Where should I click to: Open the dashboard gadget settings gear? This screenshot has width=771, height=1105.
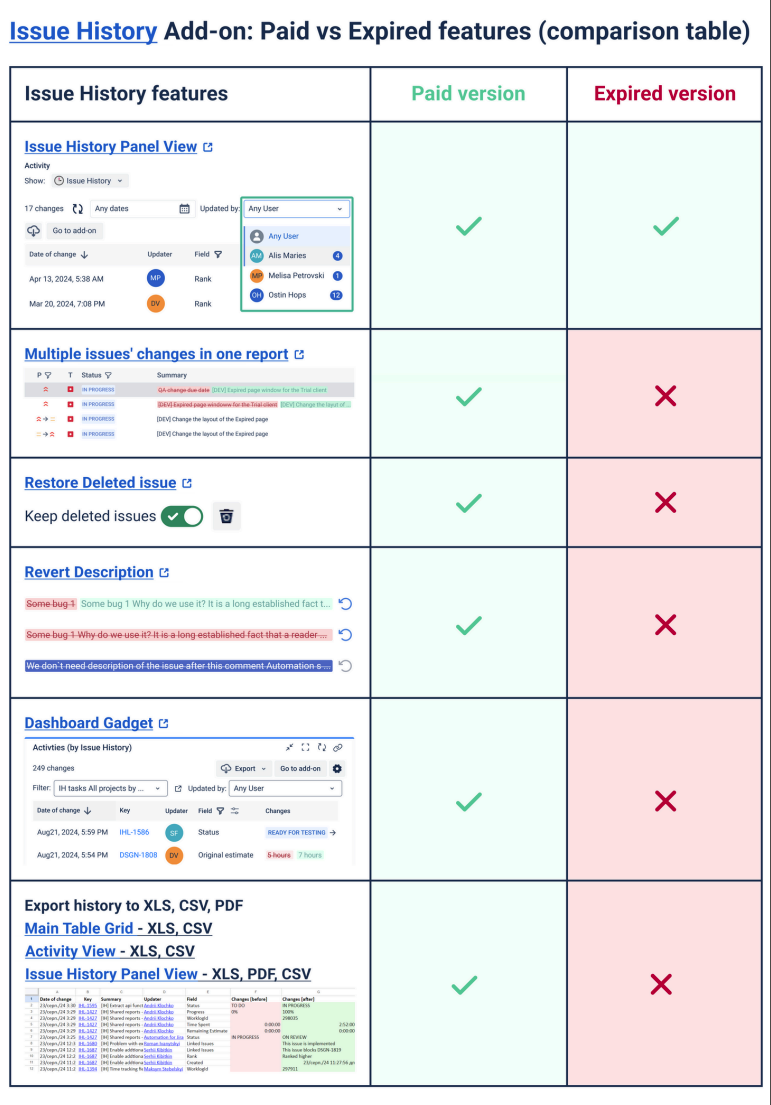337,768
